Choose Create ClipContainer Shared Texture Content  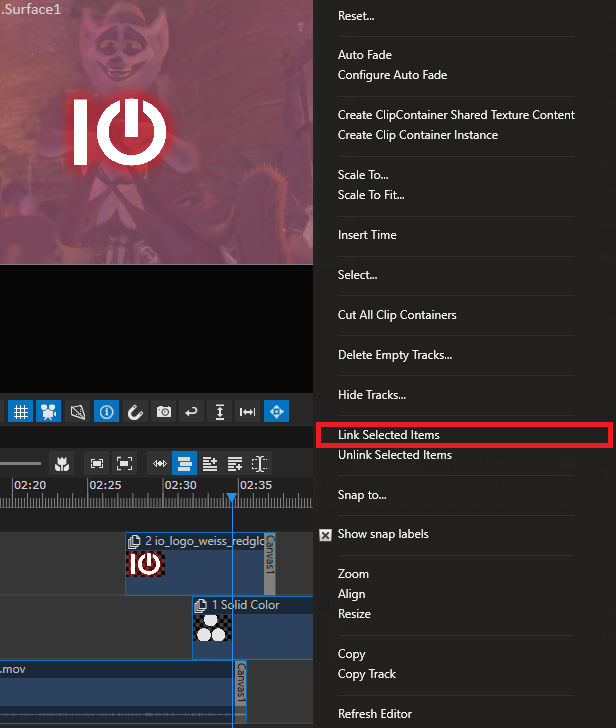tap(456, 115)
